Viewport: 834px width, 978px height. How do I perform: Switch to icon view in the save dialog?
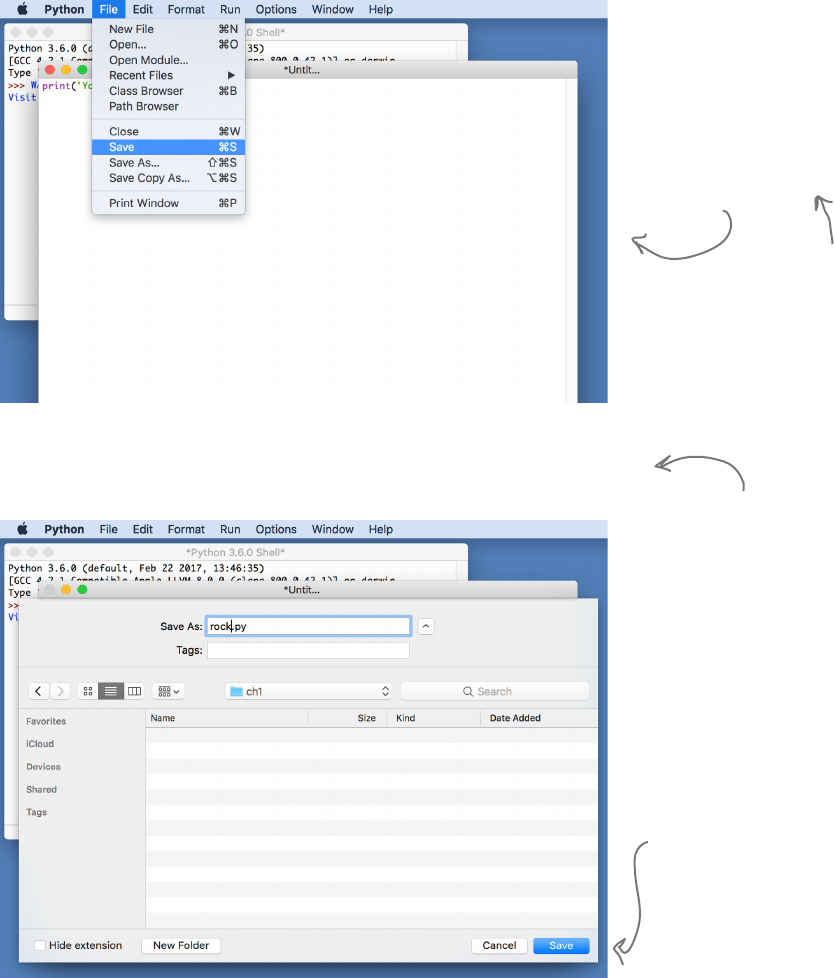tap(88, 691)
